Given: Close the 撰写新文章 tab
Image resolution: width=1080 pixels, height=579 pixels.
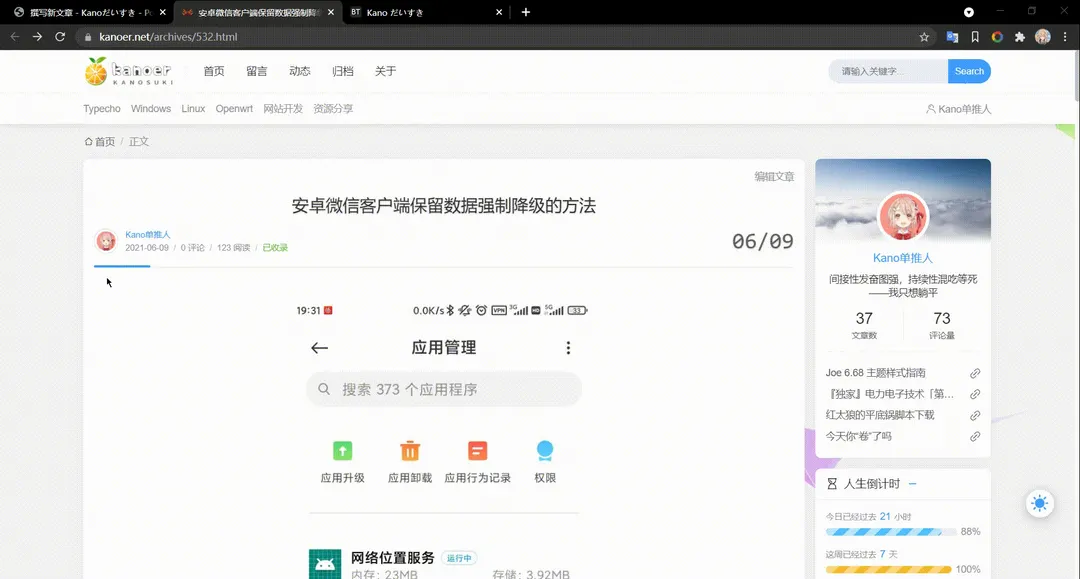Looking at the screenshot, I should pos(163,12).
